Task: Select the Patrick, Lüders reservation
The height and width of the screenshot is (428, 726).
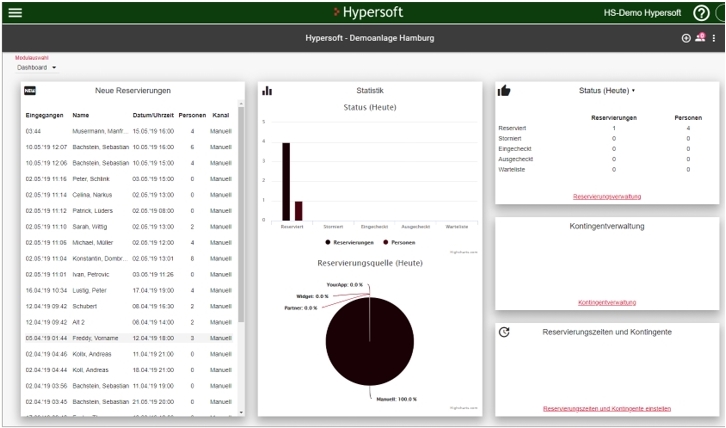Action: [129, 211]
